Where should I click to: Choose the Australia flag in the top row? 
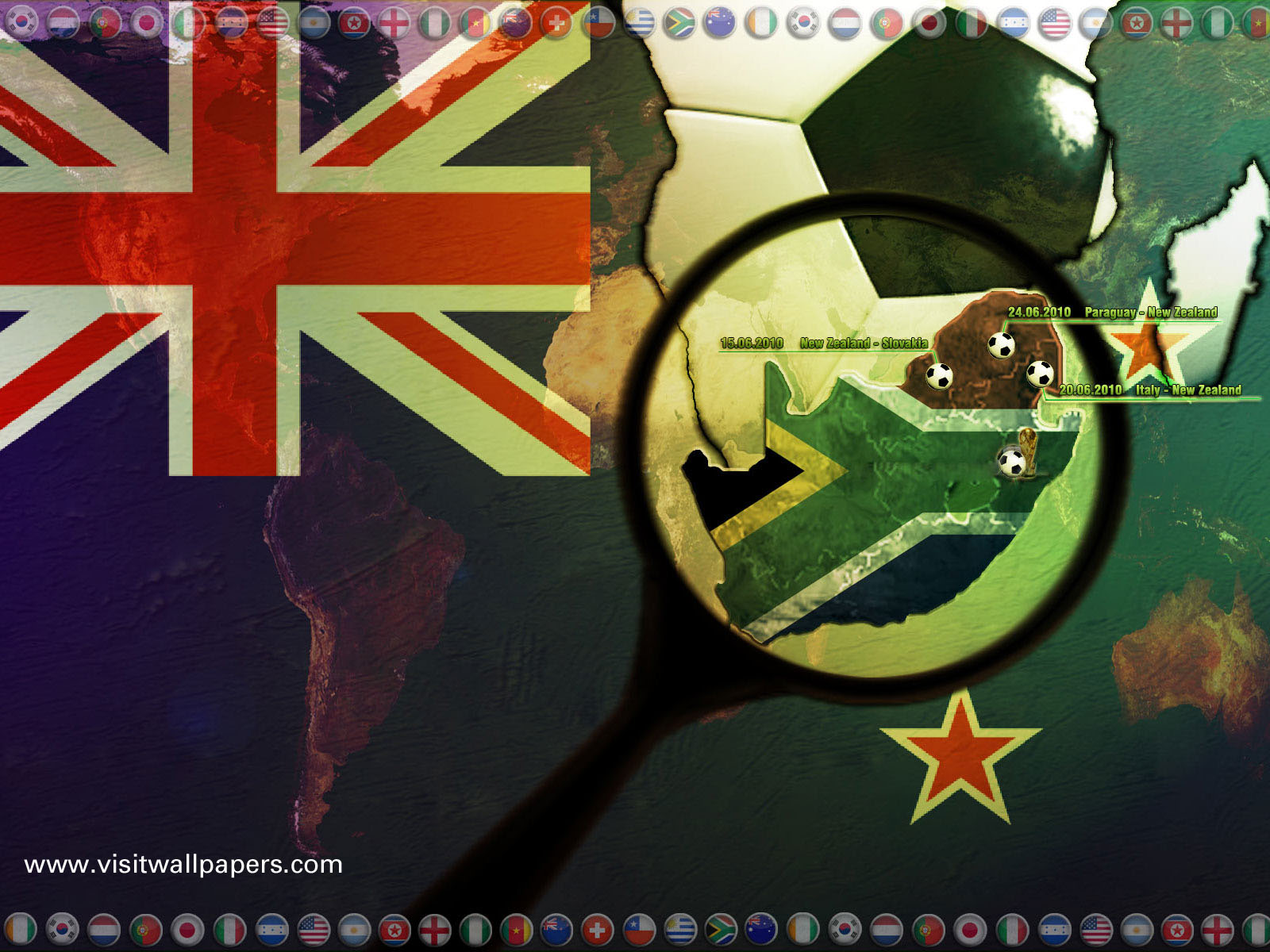720,23
